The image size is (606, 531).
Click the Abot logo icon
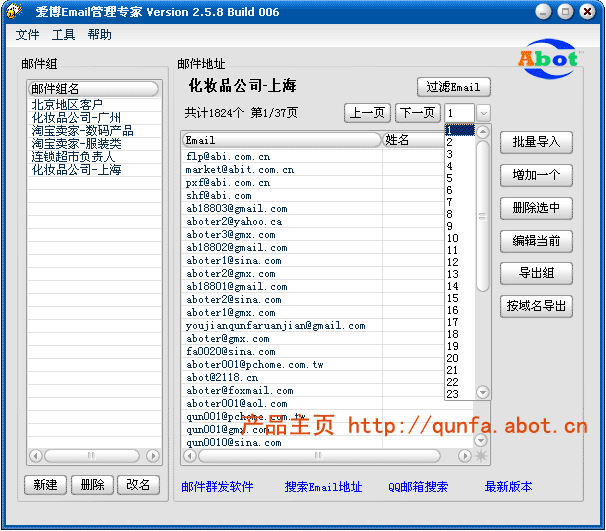[548, 59]
